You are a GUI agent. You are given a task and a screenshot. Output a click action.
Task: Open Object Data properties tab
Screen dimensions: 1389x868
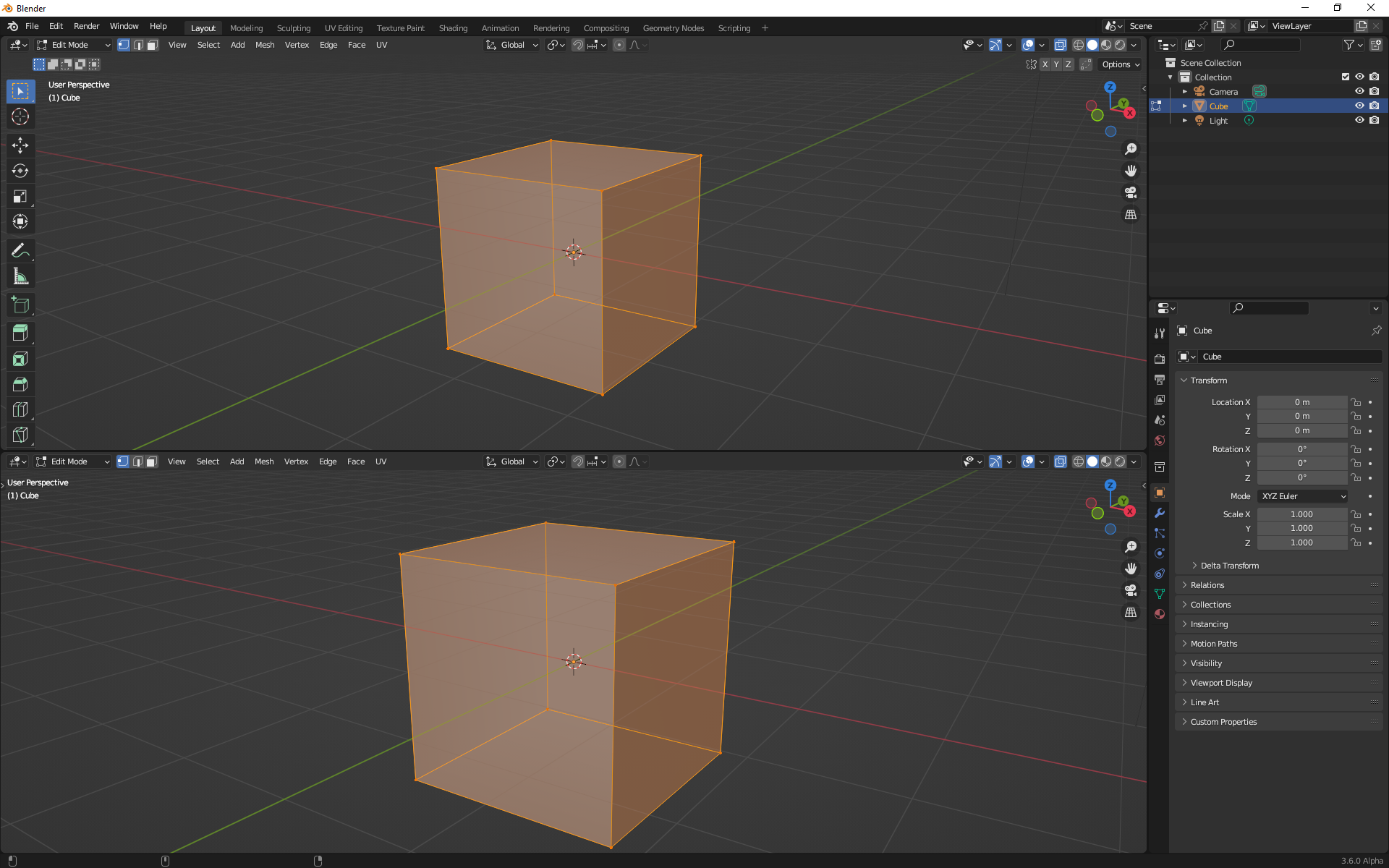tap(1160, 594)
